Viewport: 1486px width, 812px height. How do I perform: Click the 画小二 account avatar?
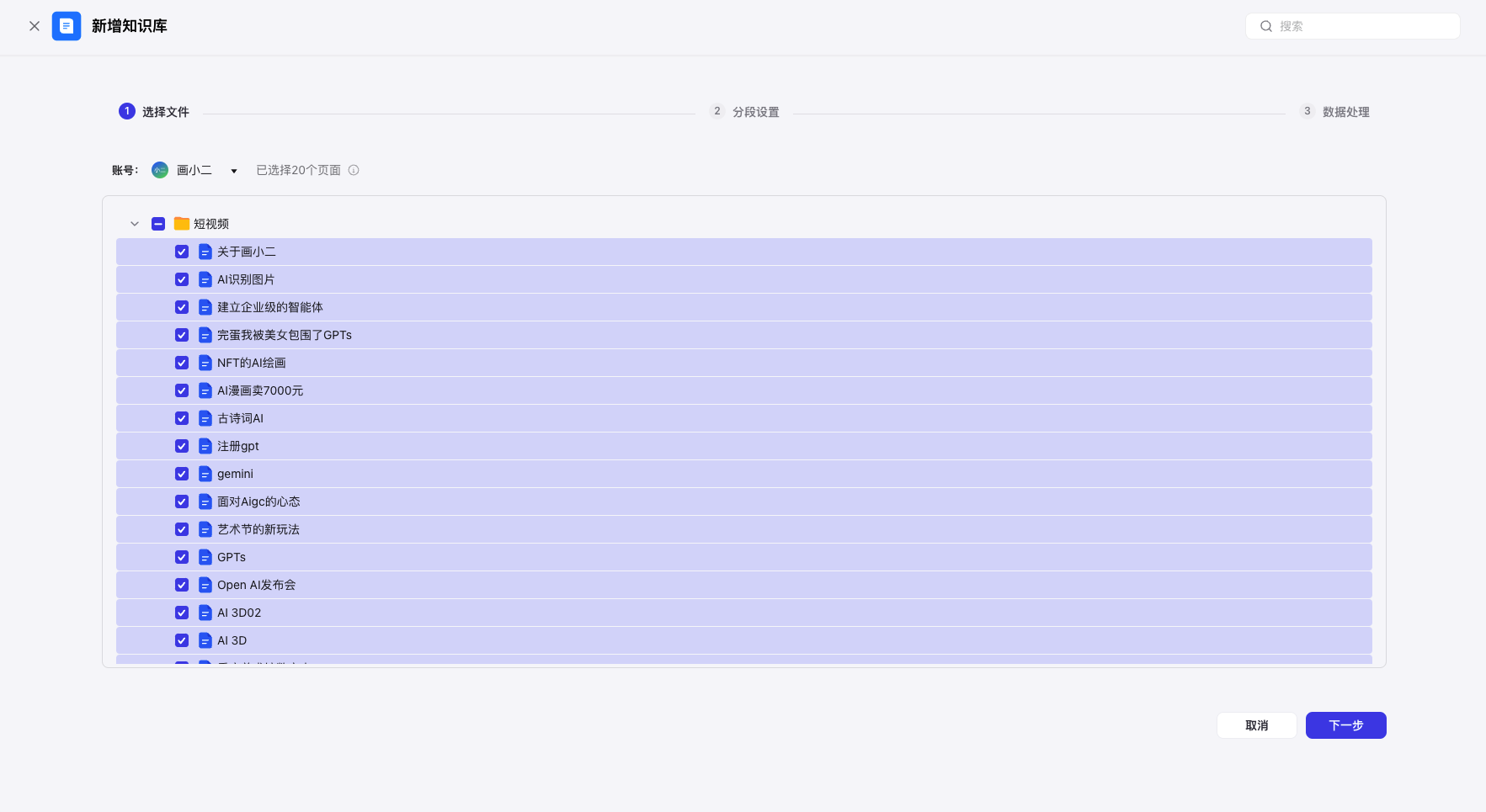pos(160,170)
